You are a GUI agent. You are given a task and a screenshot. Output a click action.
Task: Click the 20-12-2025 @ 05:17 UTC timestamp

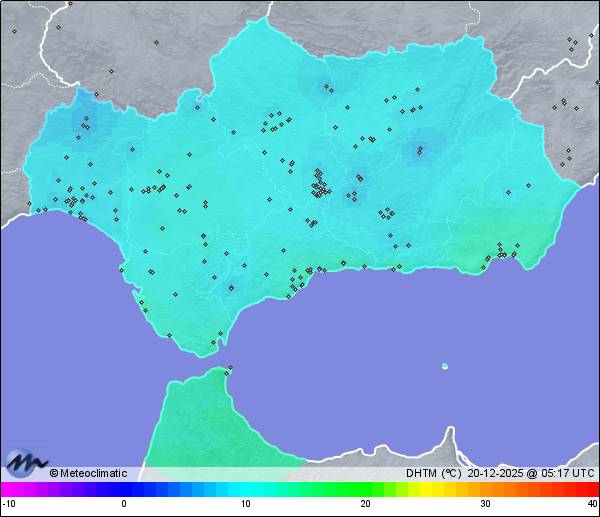530,473
